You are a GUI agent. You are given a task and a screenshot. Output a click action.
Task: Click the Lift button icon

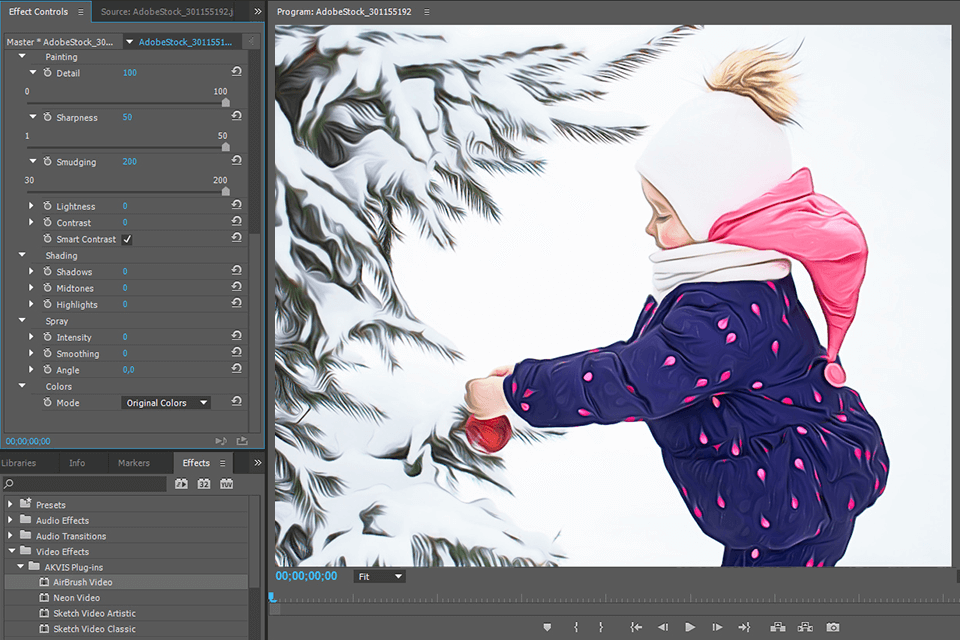click(x=777, y=627)
